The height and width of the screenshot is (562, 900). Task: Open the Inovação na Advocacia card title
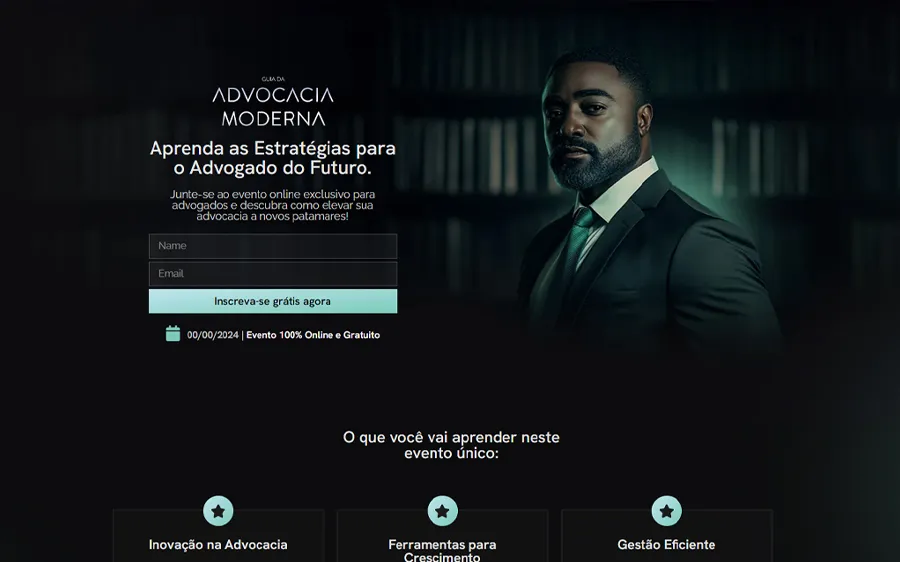(x=218, y=545)
